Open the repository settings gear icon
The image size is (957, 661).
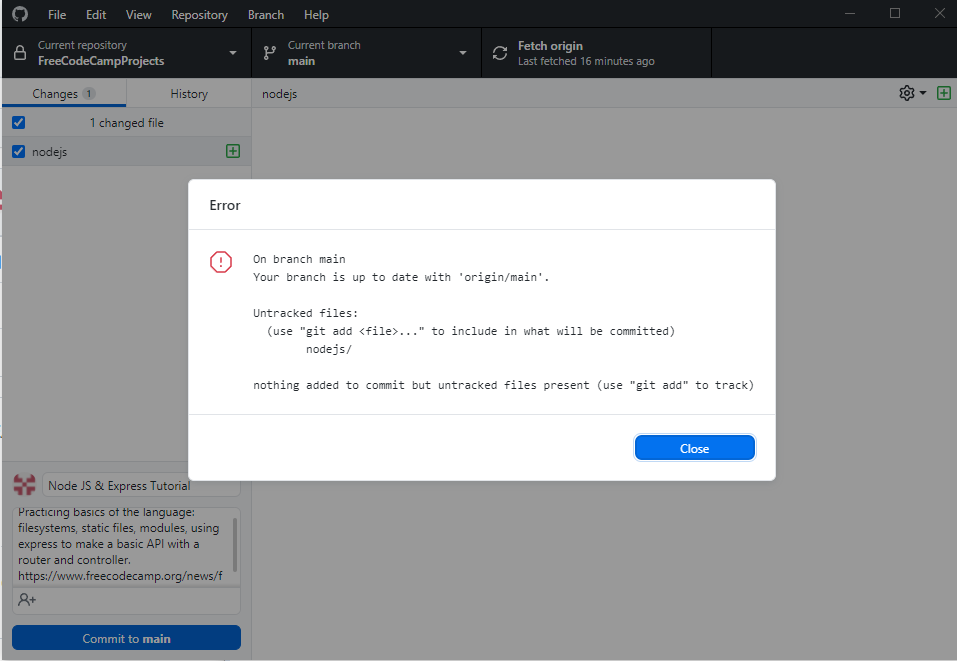click(x=905, y=93)
